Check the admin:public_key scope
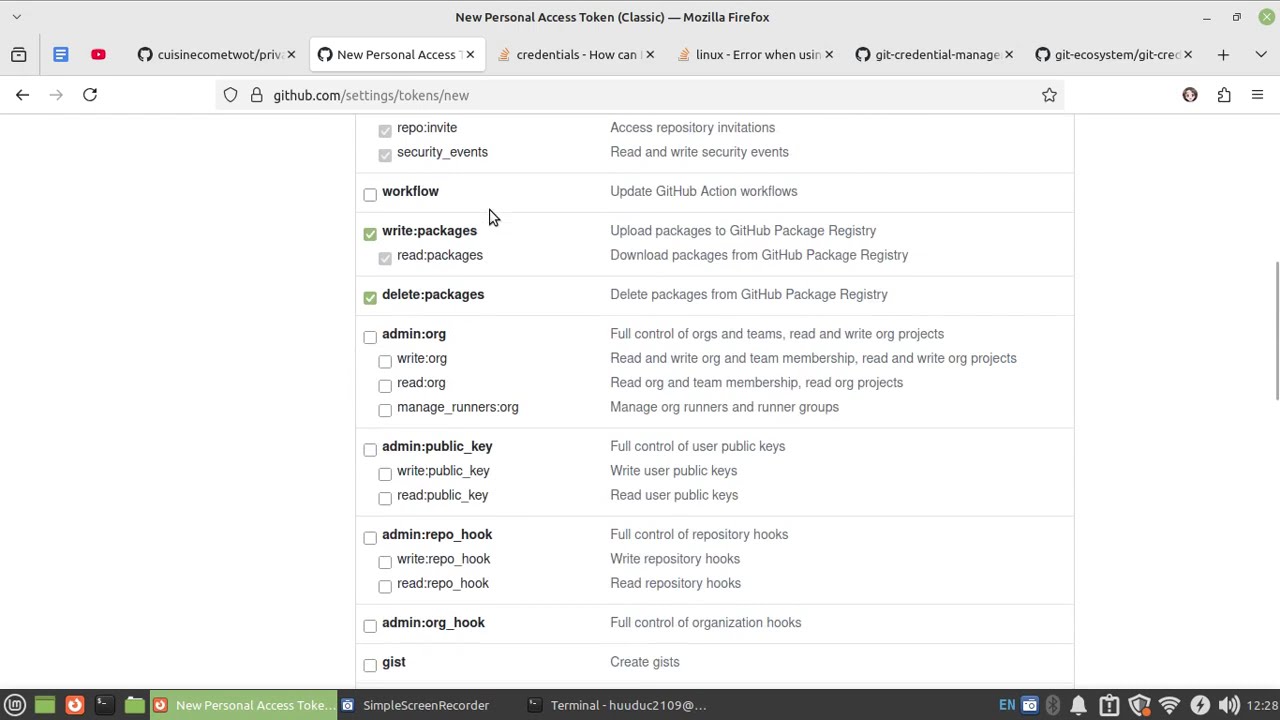This screenshot has width=1280, height=720. pyautogui.click(x=370, y=450)
